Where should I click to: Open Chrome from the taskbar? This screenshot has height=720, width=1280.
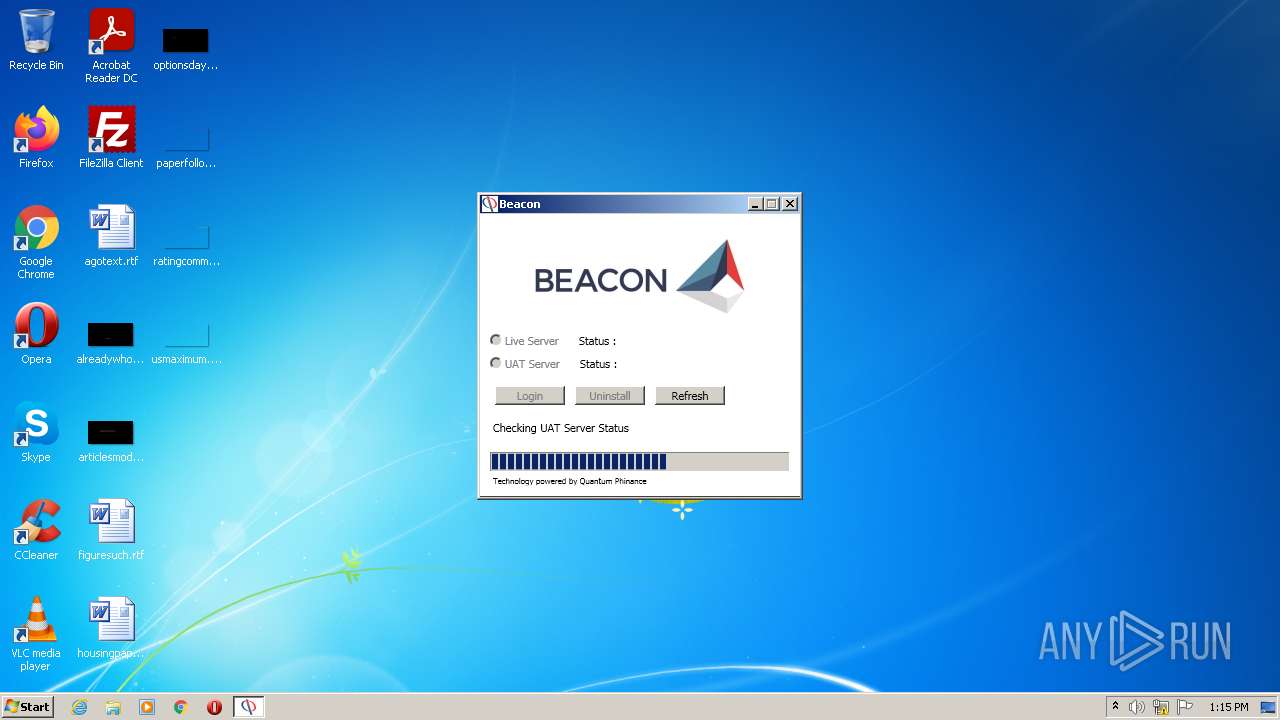[x=181, y=707]
